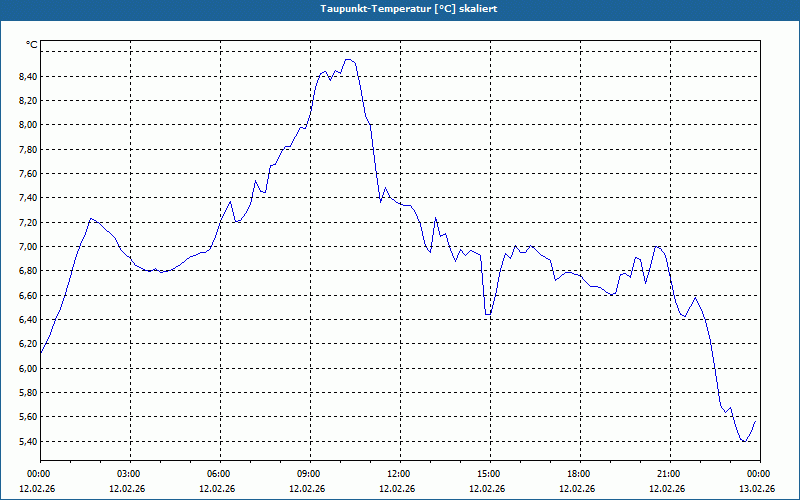
Task: Click the 7,00 y-axis label
Action: coord(28,247)
